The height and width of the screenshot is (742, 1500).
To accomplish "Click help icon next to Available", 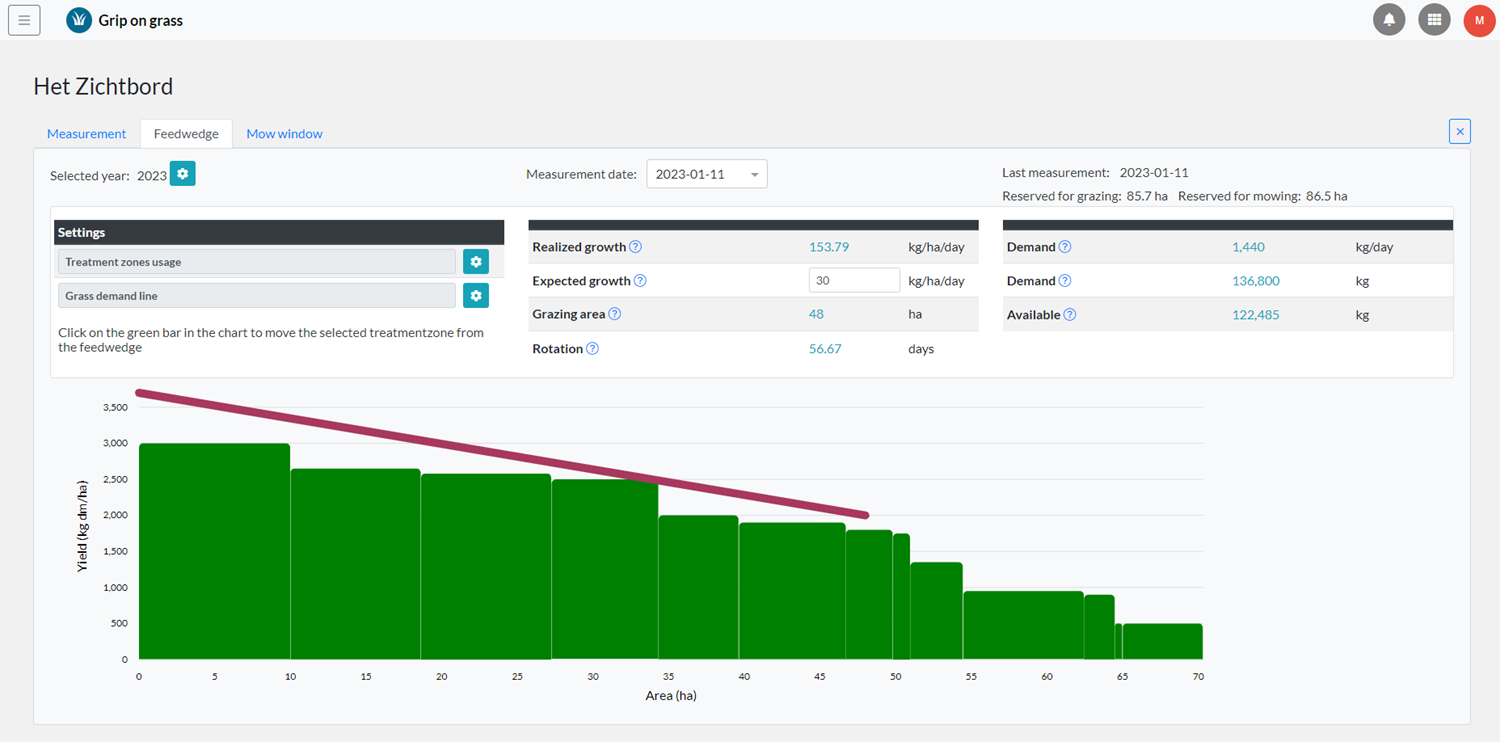I will click(x=1070, y=315).
